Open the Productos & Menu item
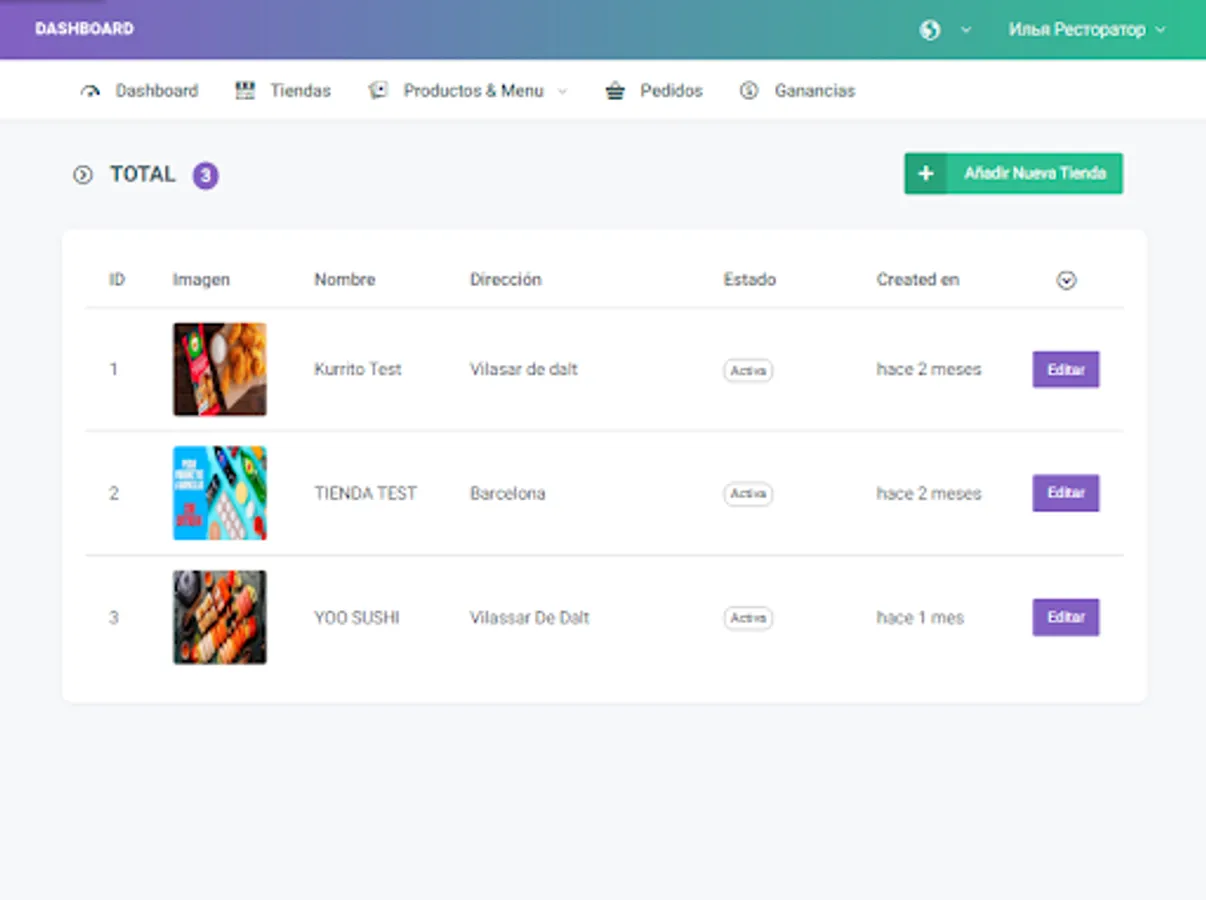This screenshot has width=1206, height=900. tap(474, 91)
